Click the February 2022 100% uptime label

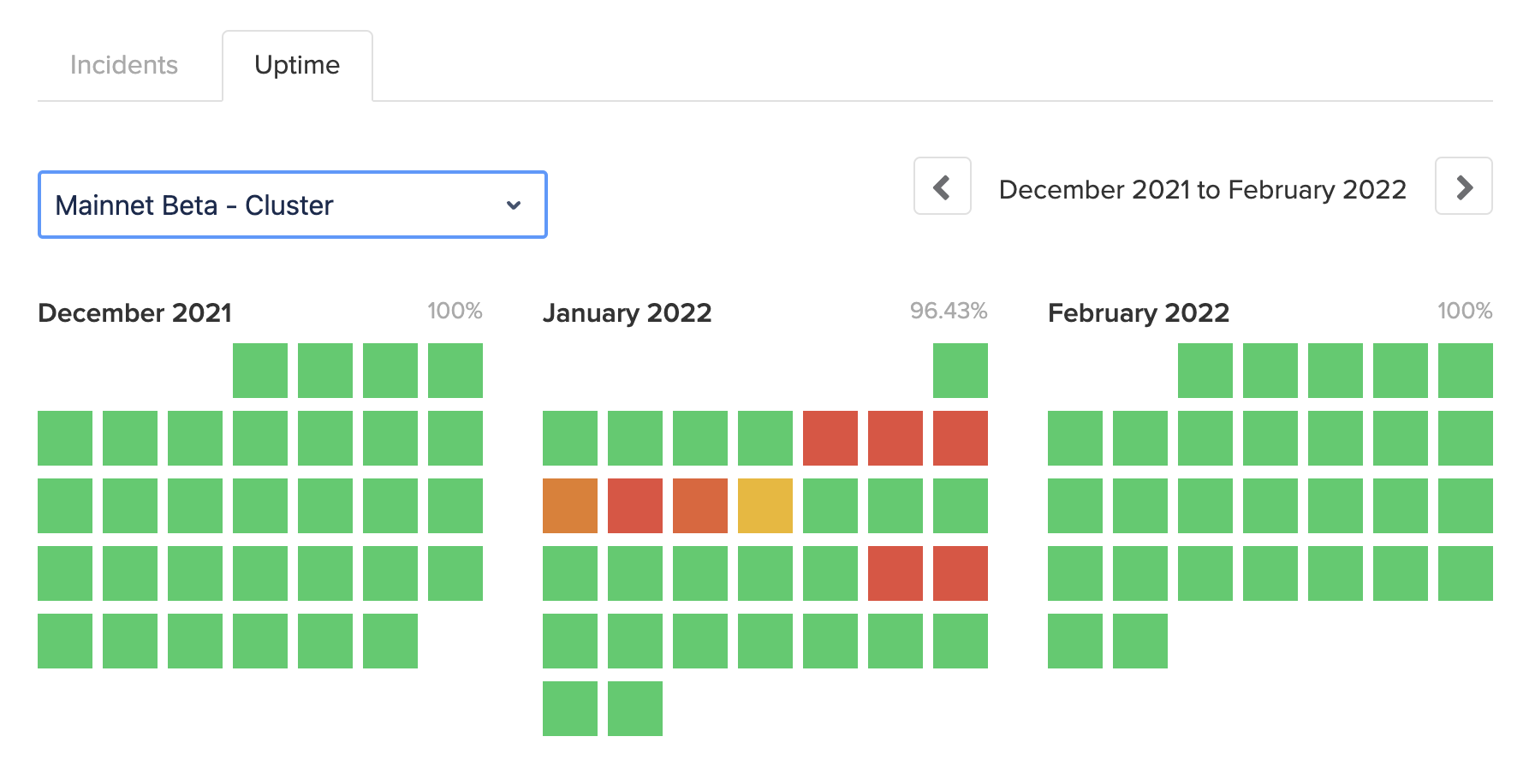click(x=1464, y=311)
